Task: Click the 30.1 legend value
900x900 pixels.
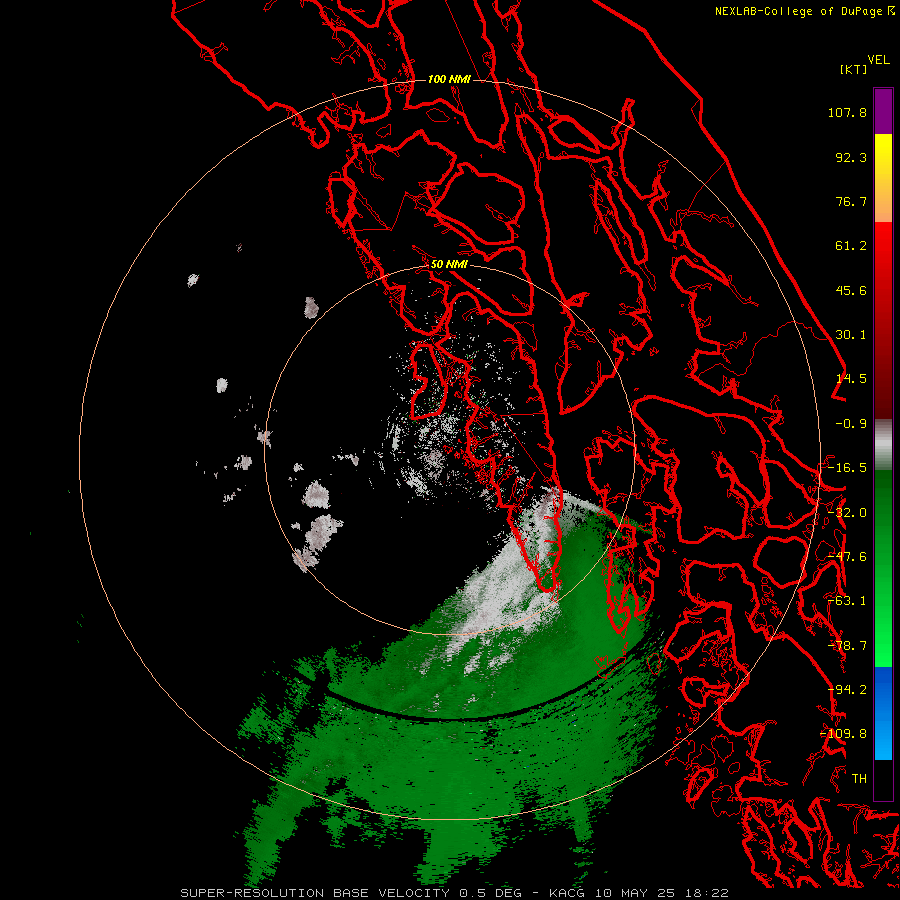Action: coord(851,335)
